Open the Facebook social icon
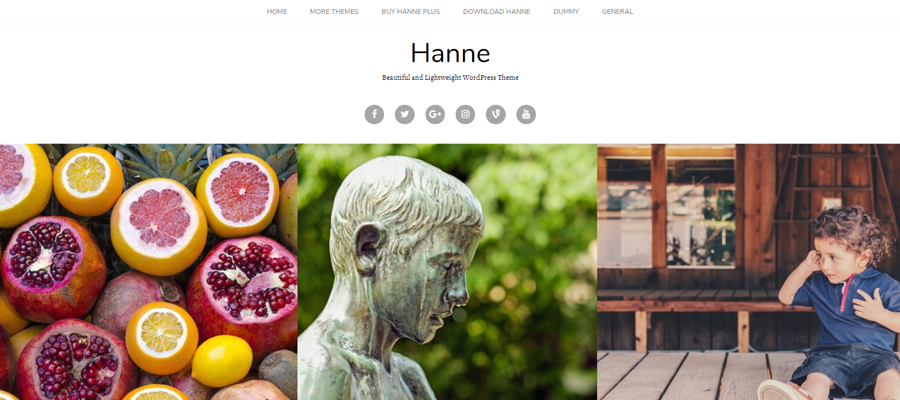Viewport: 900px width, 400px height. click(374, 114)
